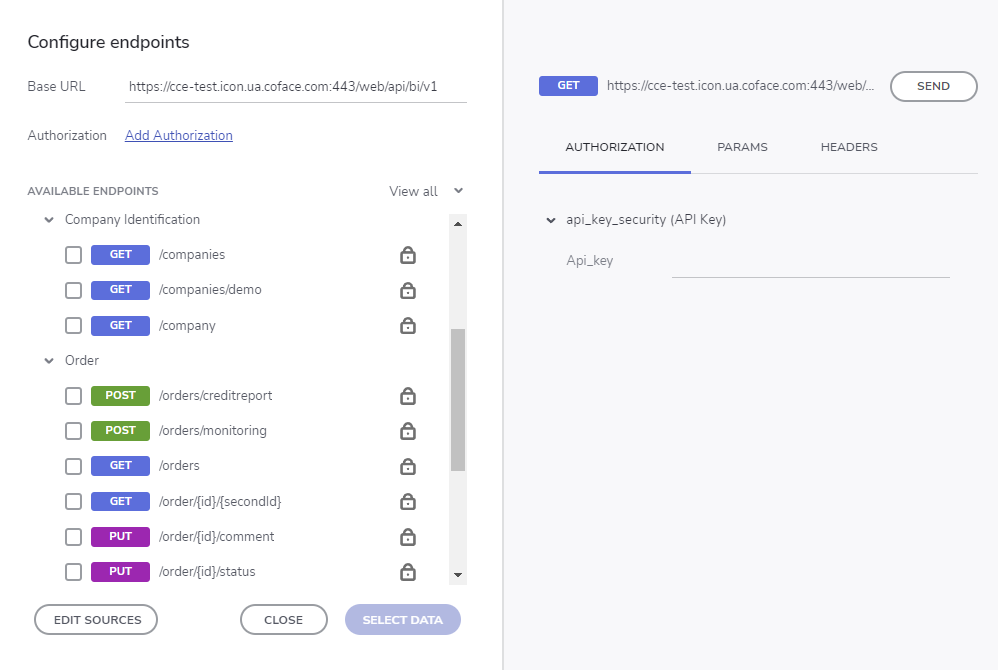The image size is (998, 670).
Task: Click lock icon beside /companies/demo
Action: (x=408, y=290)
